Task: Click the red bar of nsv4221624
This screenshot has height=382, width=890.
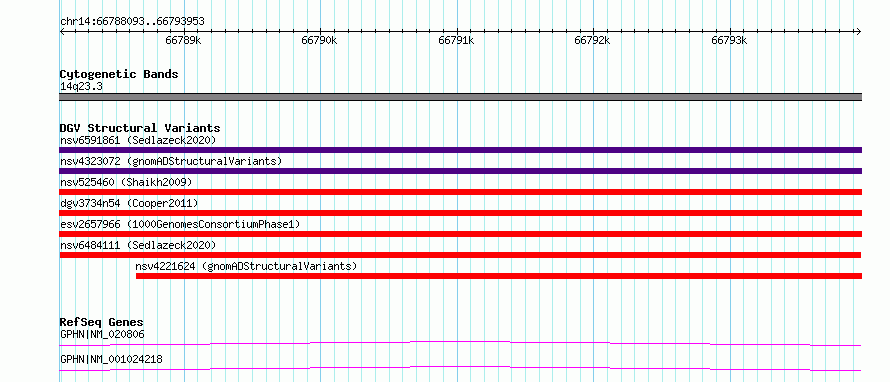Action: [x=499, y=276]
